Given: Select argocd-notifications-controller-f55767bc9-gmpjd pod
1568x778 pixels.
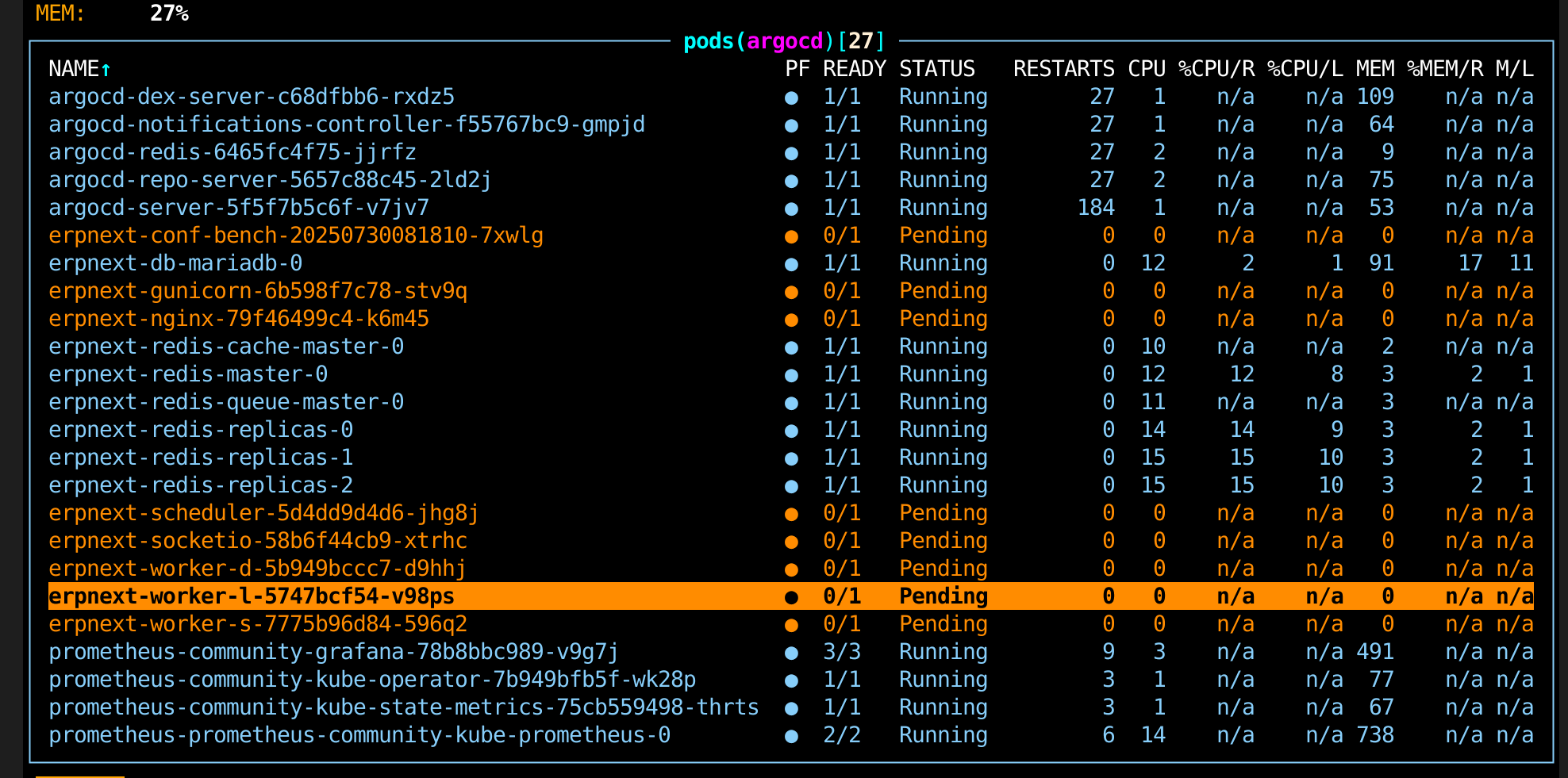Looking at the screenshot, I should pyautogui.click(x=791, y=125).
